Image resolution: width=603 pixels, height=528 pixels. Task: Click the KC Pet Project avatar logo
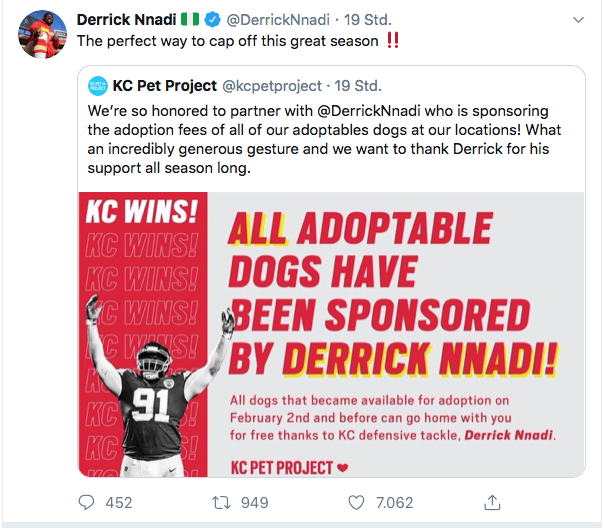(x=98, y=86)
